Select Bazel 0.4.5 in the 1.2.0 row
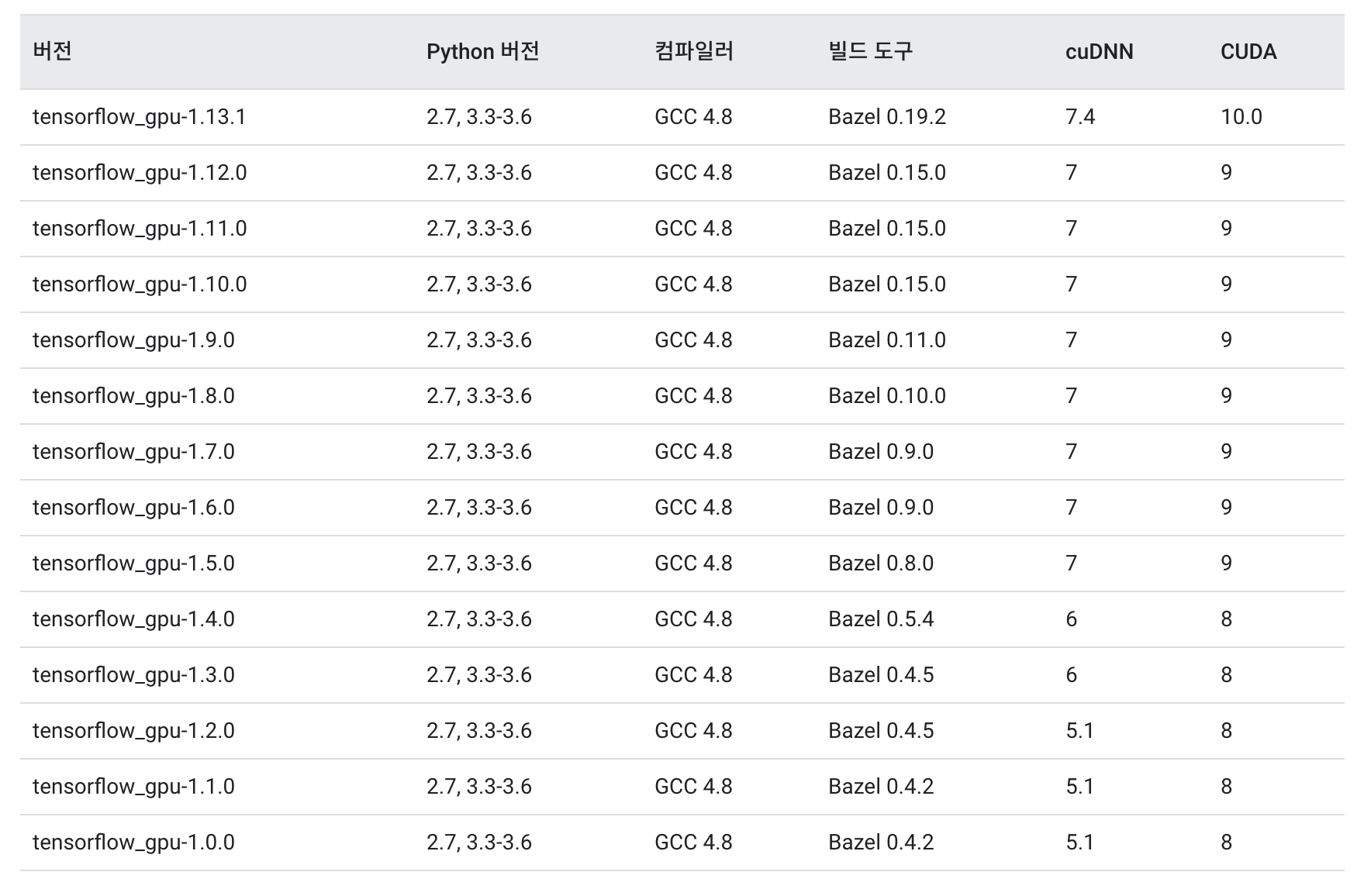Image resolution: width=1371 pixels, height=896 pixels. 881,731
